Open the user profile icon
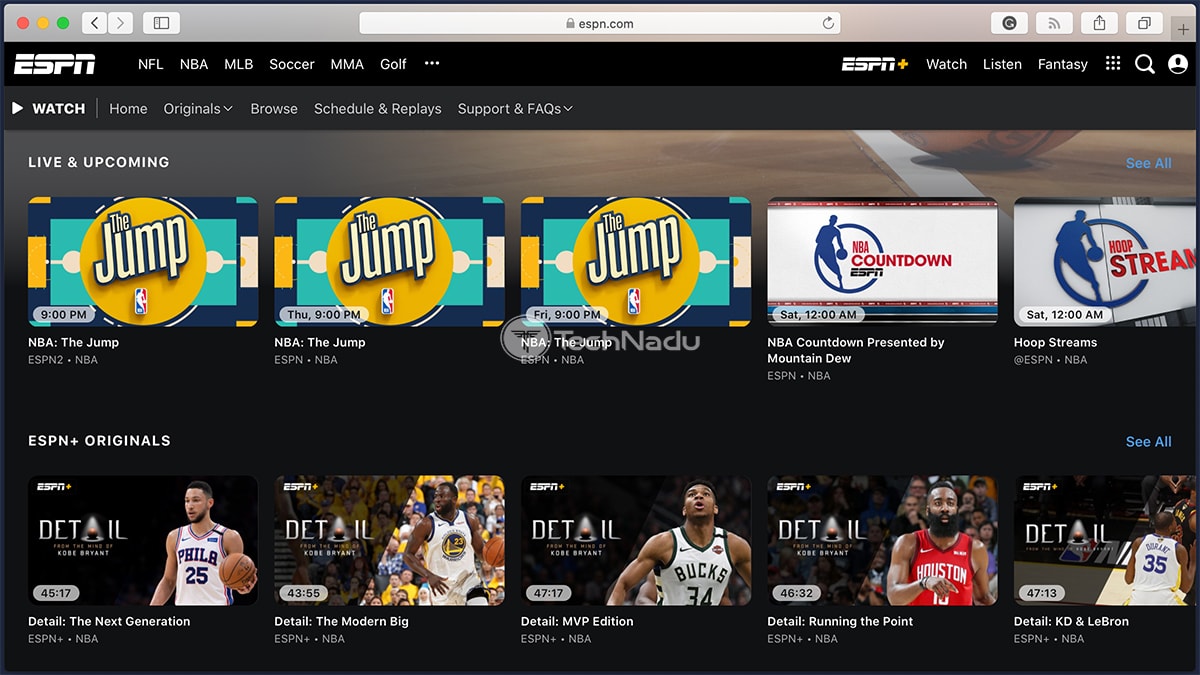 point(1178,64)
